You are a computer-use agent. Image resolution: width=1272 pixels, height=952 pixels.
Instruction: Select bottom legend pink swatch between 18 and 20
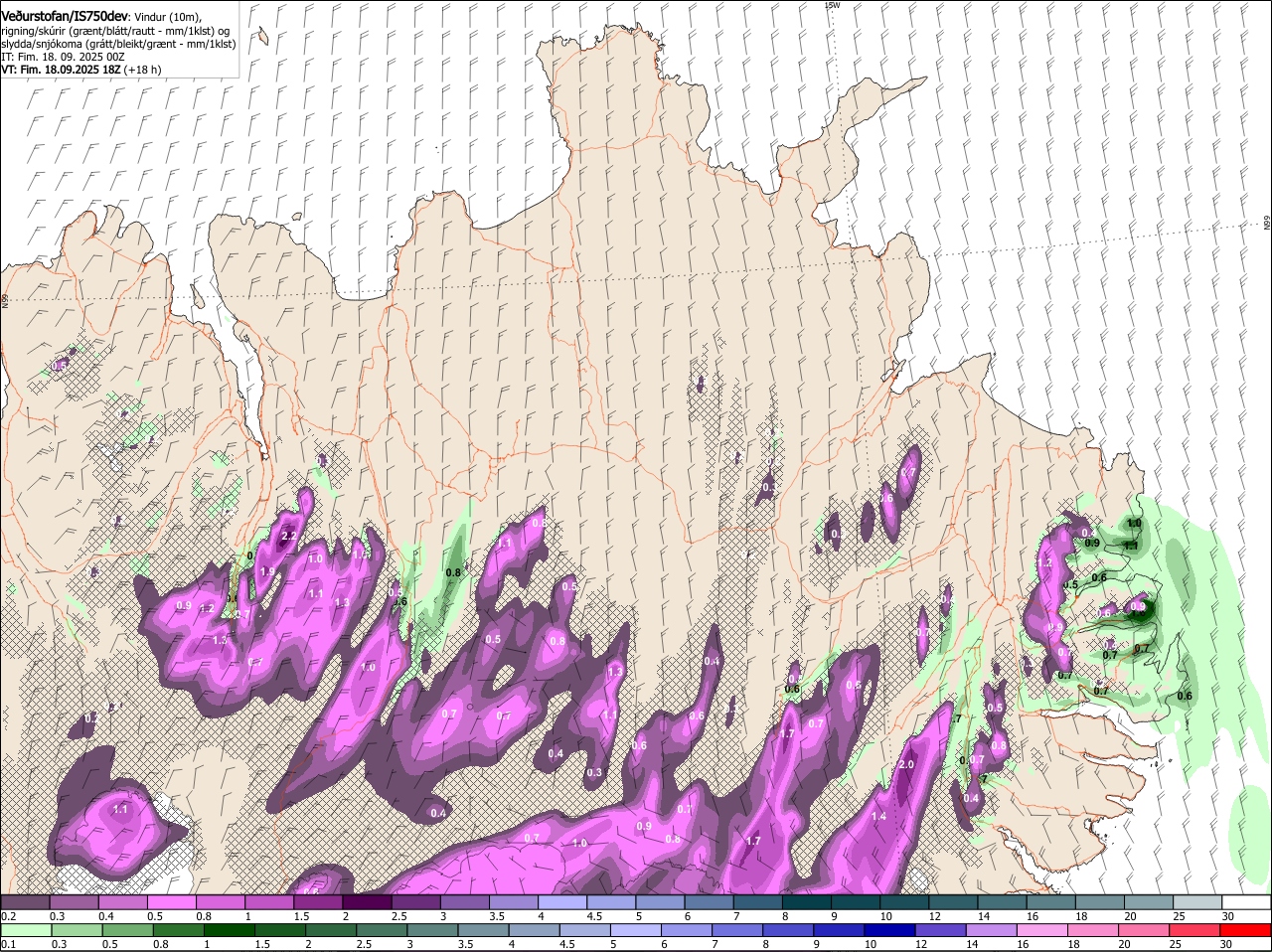coord(1095,930)
